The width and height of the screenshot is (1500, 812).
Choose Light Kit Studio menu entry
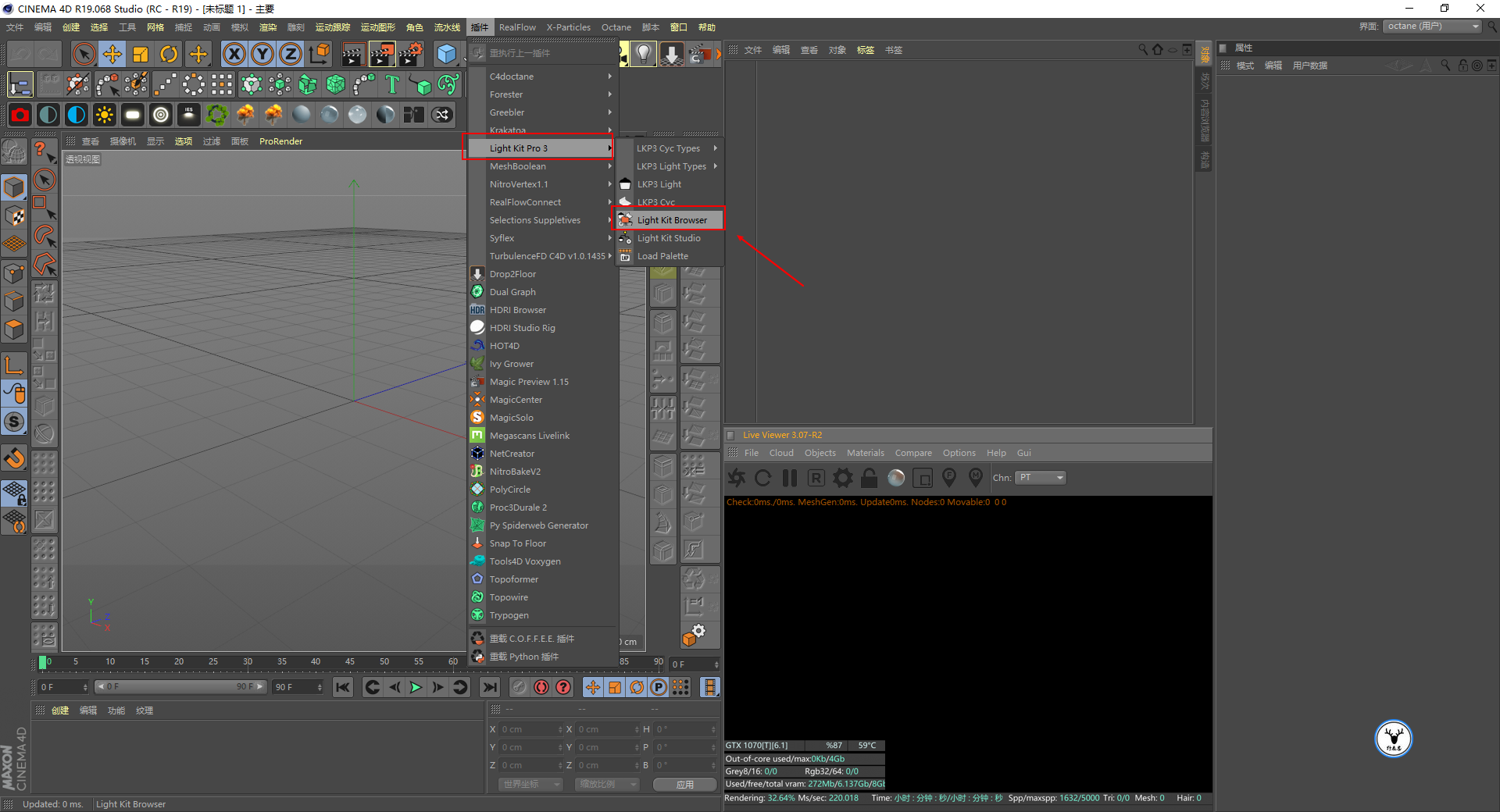click(x=670, y=238)
